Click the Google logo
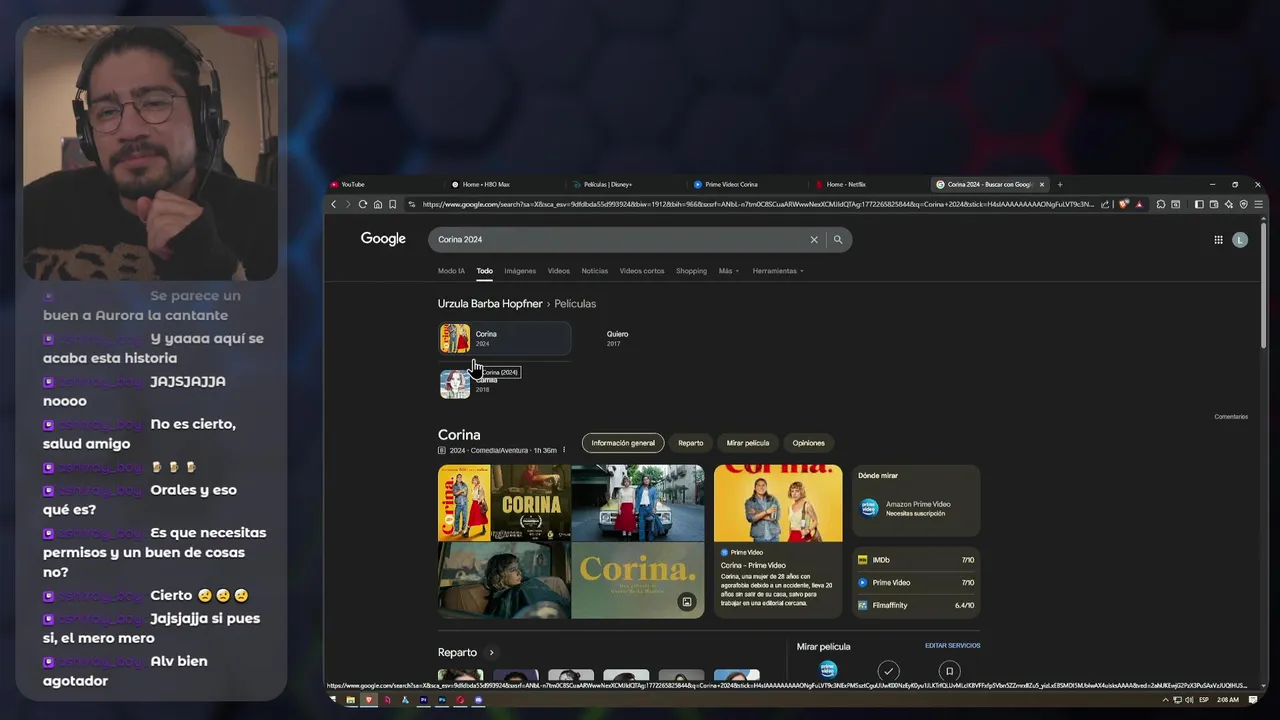This screenshot has height=720, width=1280. (383, 239)
